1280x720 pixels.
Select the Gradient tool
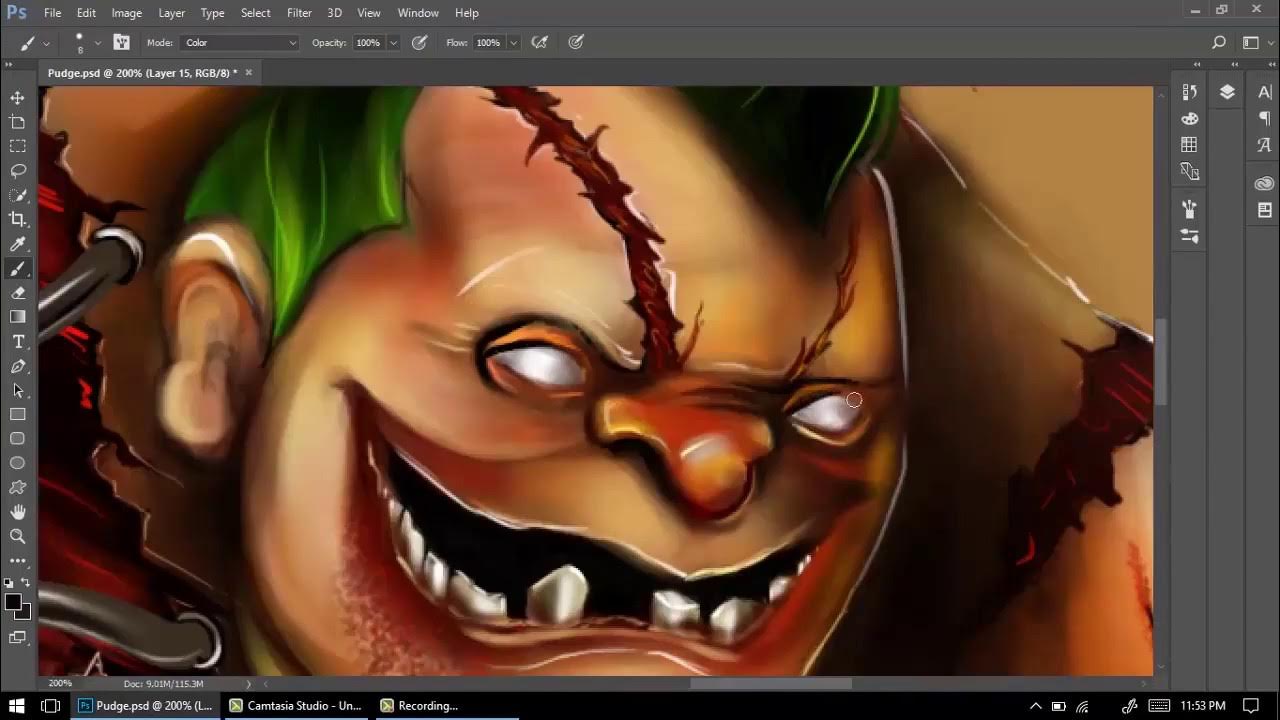[x=17, y=317]
